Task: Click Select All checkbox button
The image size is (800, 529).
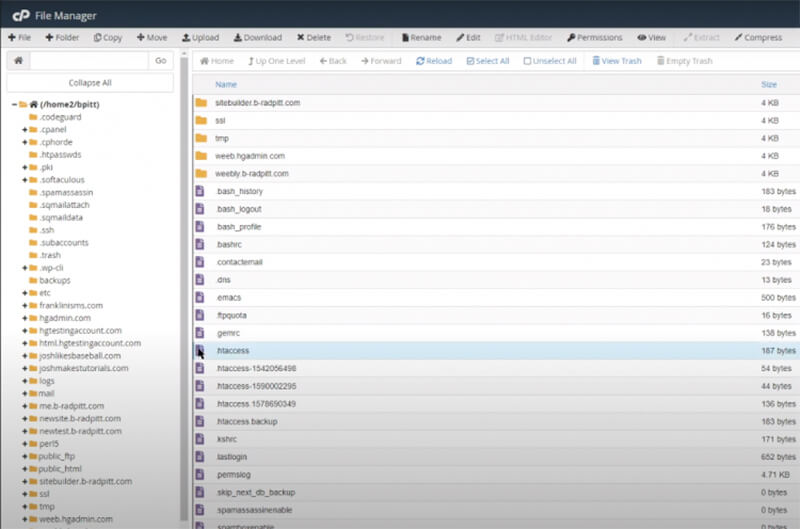Action: point(488,61)
